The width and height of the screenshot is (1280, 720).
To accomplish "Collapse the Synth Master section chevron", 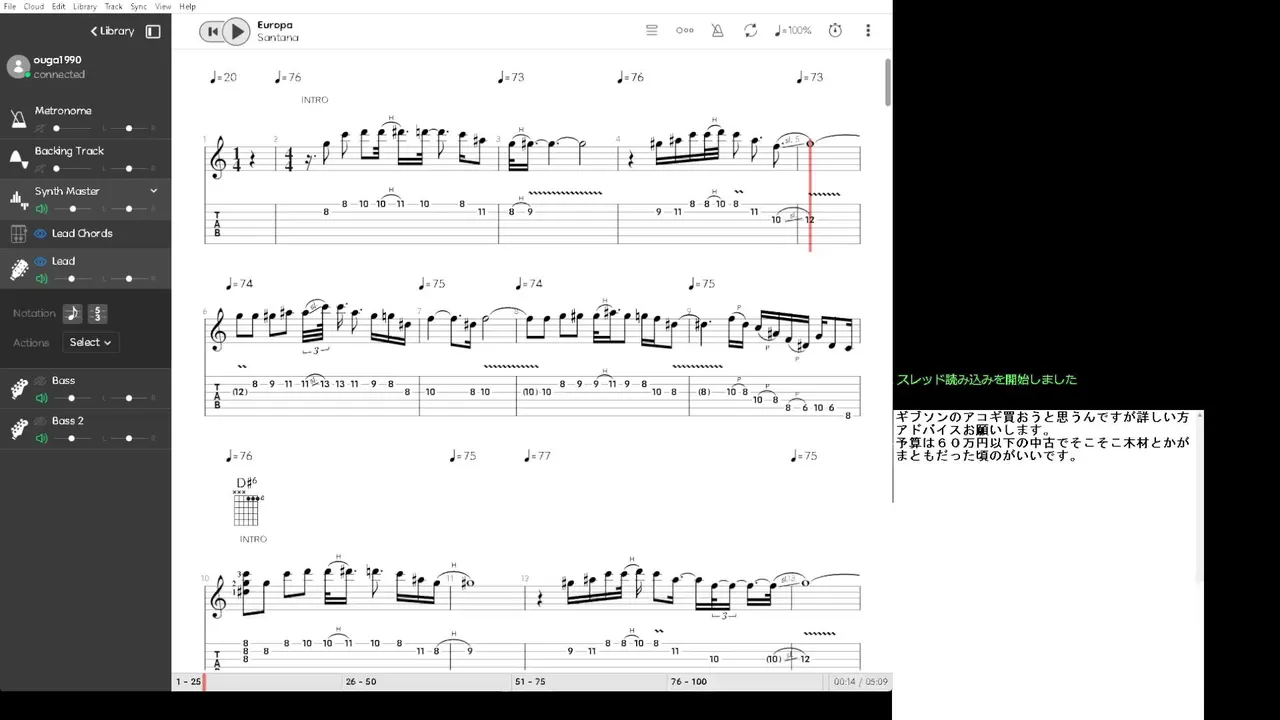I will point(154,191).
